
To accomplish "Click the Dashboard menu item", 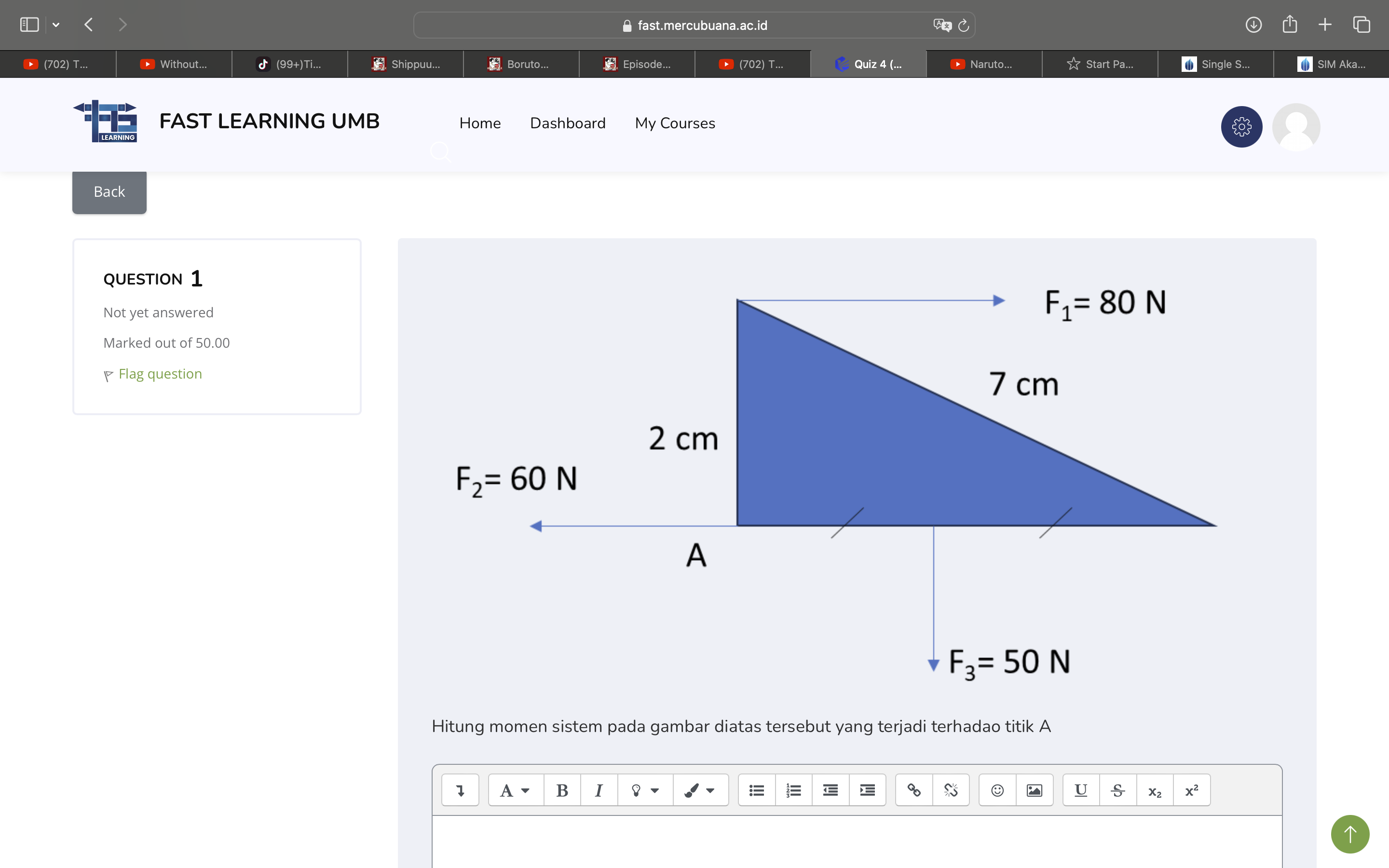I will coord(567,122).
